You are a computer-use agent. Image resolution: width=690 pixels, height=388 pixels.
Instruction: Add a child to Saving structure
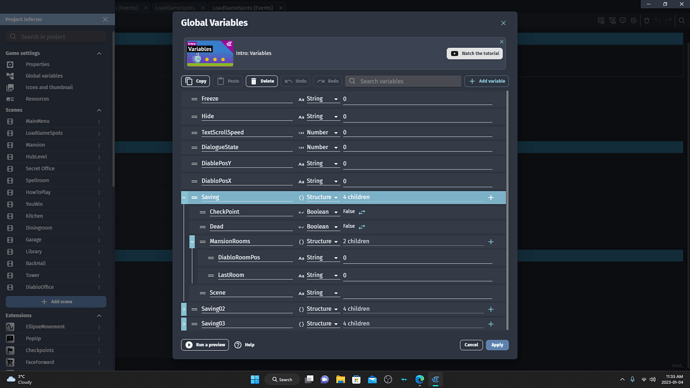491,198
